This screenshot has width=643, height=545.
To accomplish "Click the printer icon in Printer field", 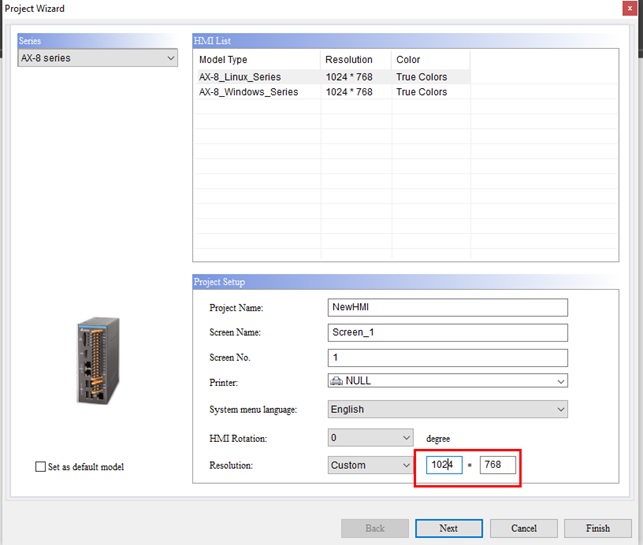I will pos(336,381).
